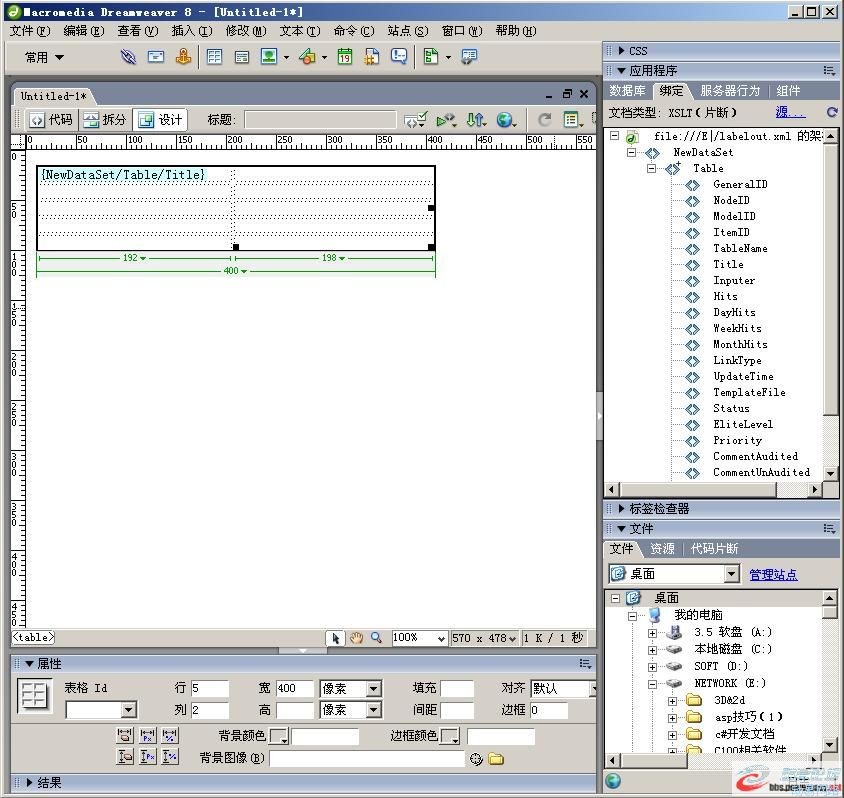Insert a named anchor from toolbar
The width and height of the screenshot is (844, 798).
[x=183, y=57]
